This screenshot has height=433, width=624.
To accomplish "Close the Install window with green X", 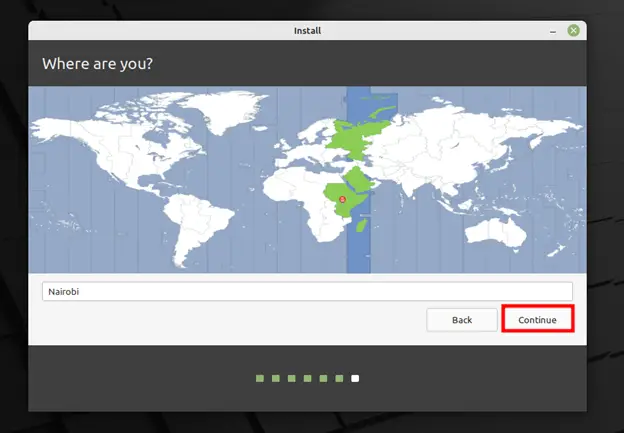I will pos(573,31).
